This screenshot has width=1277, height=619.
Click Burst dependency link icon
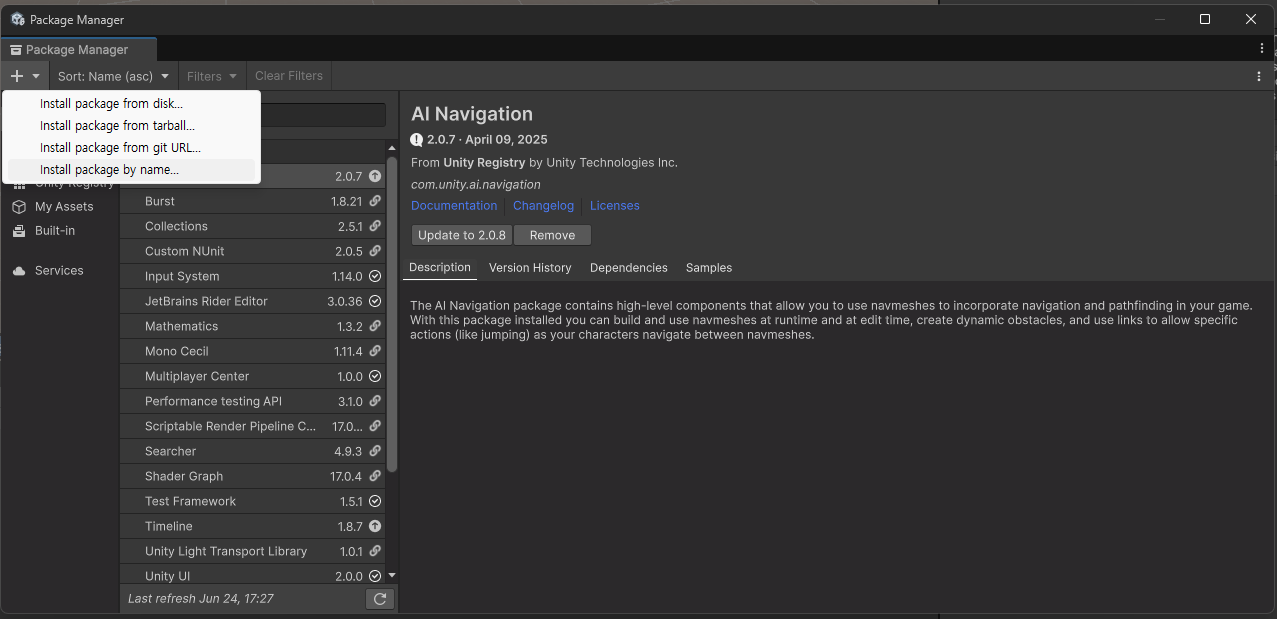click(x=375, y=201)
